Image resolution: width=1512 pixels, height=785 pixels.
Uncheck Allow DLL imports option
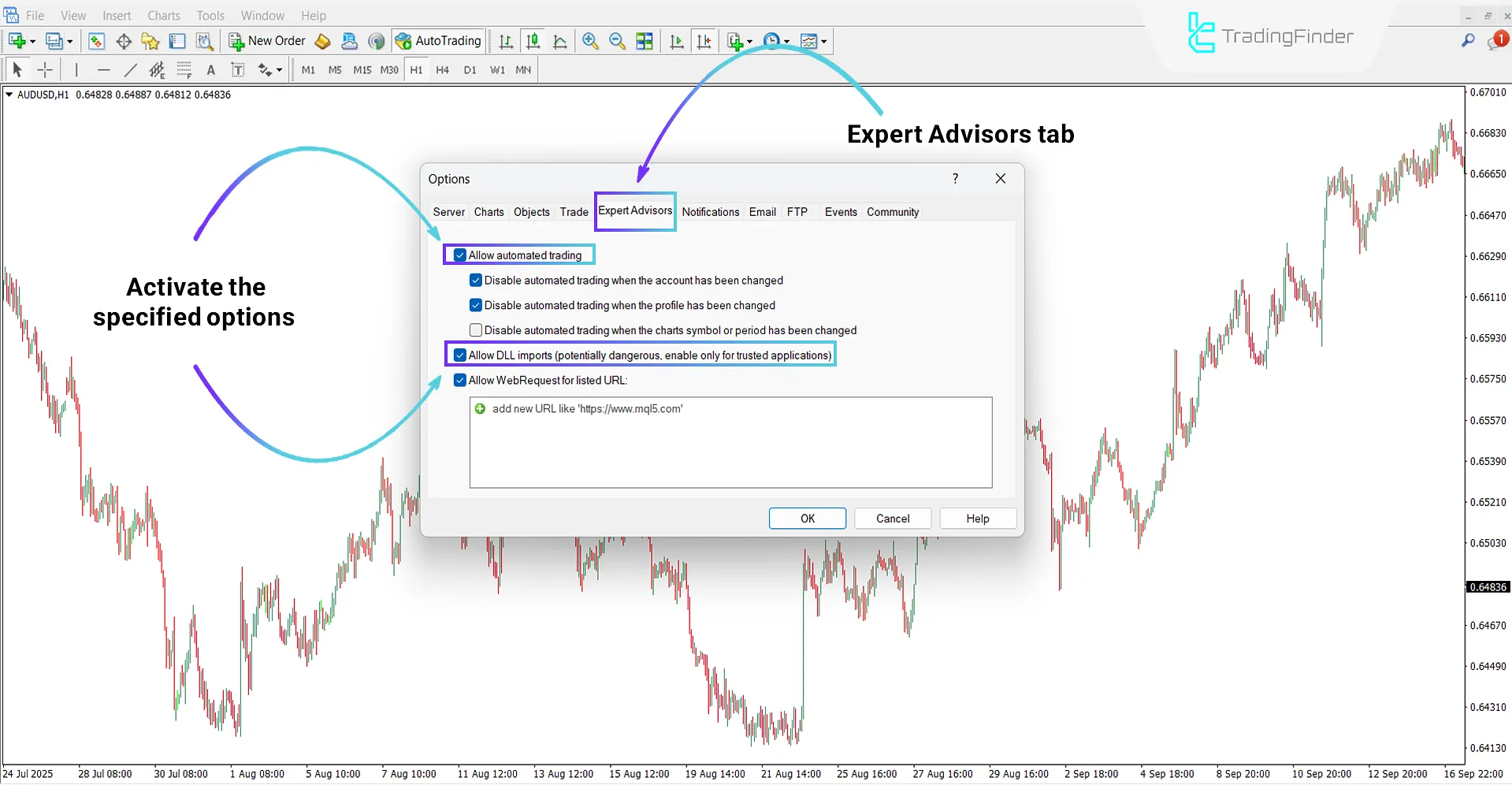click(x=459, y=355)
